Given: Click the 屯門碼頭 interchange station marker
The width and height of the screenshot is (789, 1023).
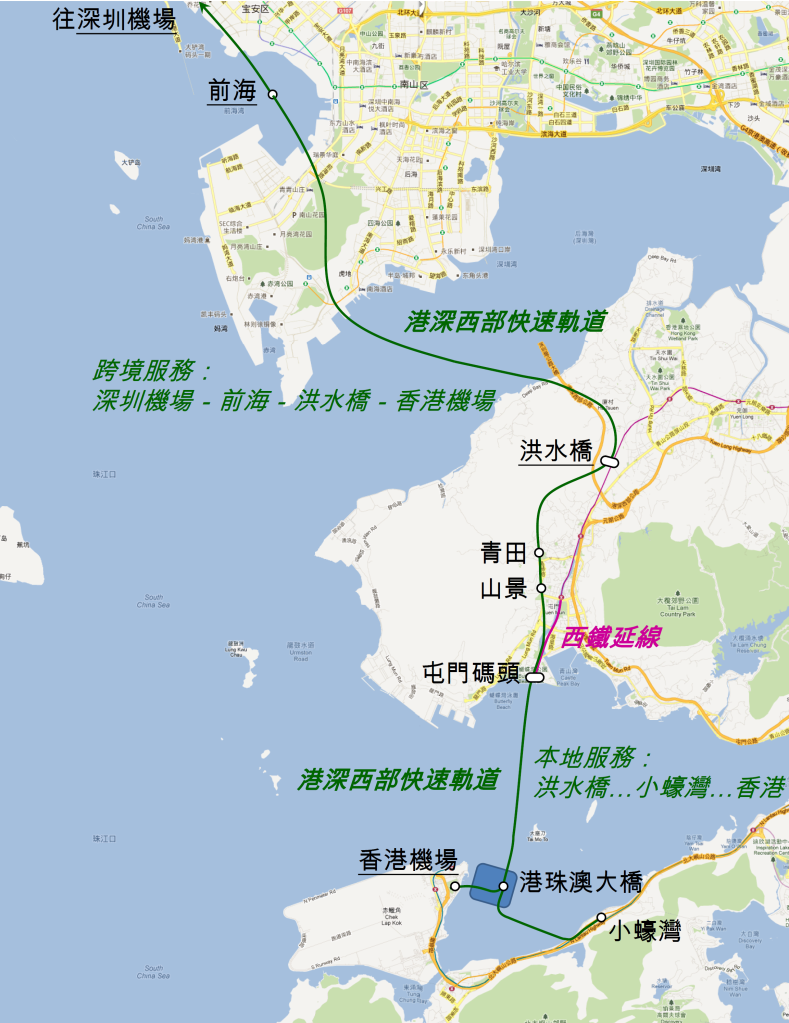Looking at the screenshot, I should (535, 677).
